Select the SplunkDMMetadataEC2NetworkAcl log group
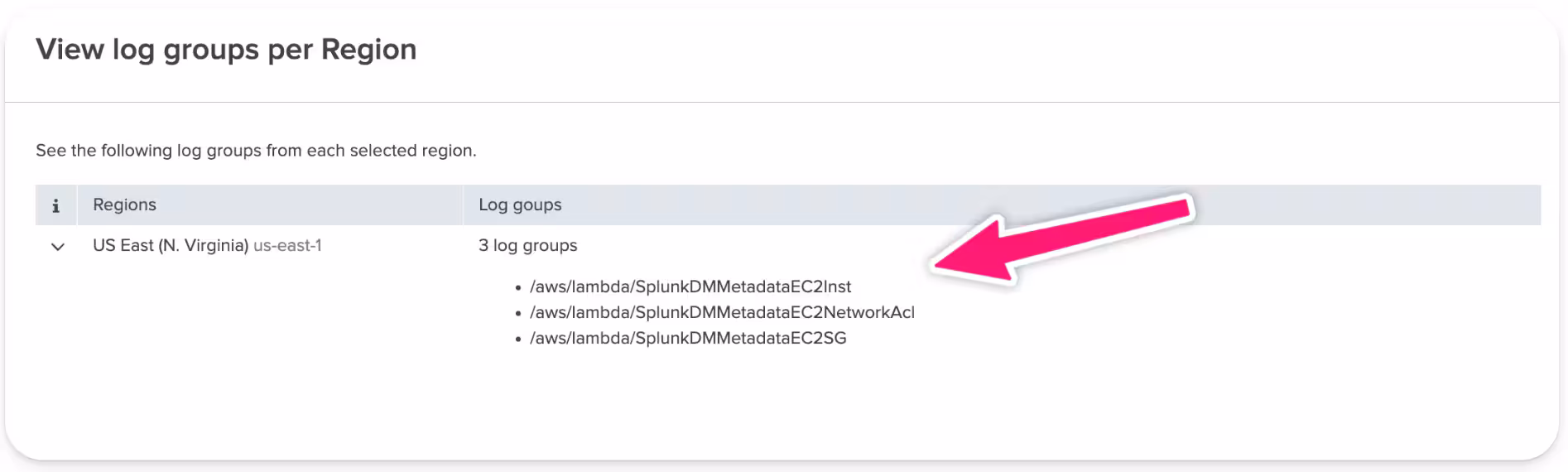 pos(722,312)
